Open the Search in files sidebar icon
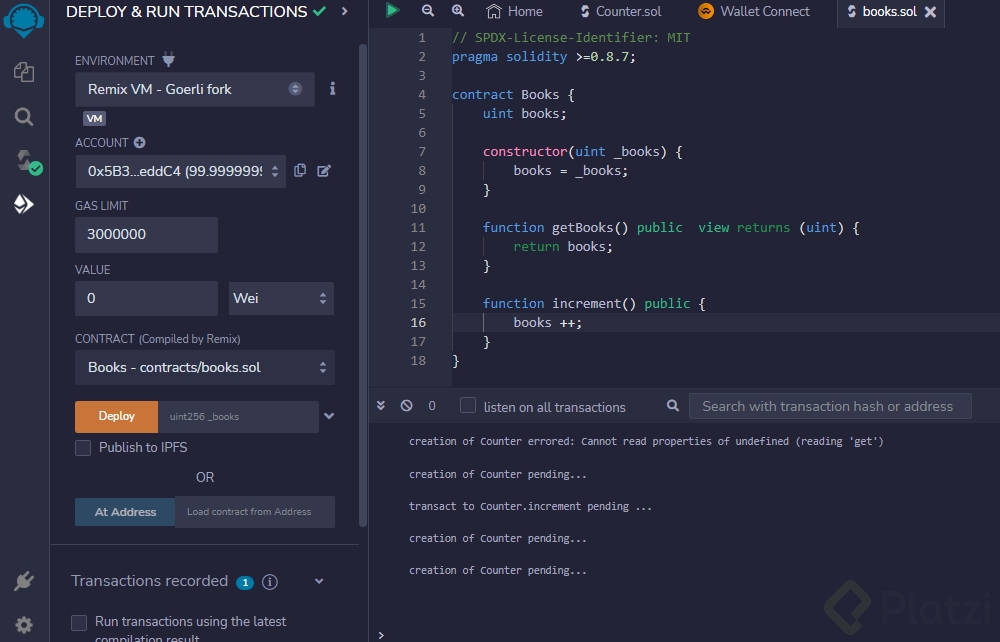 [24, 117]
